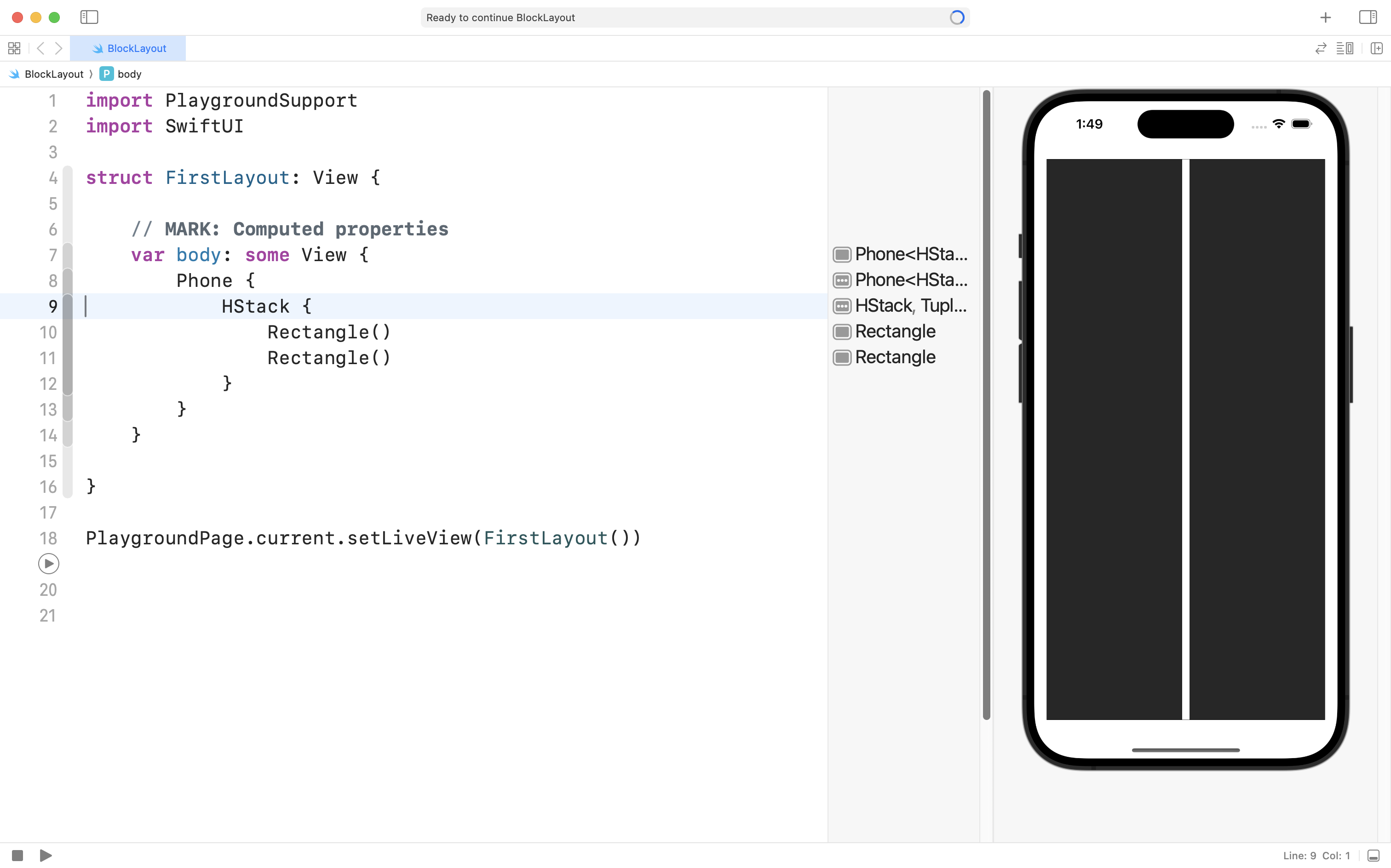Stop playground execution at bottom left
Image resolution: width=1391 pixels, height=868 pixels.
tap(17, 856)
